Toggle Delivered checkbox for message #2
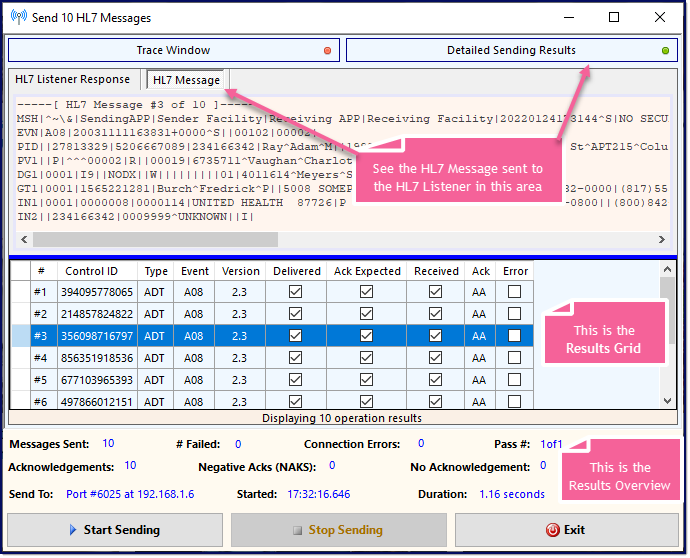 coord(295,314)
